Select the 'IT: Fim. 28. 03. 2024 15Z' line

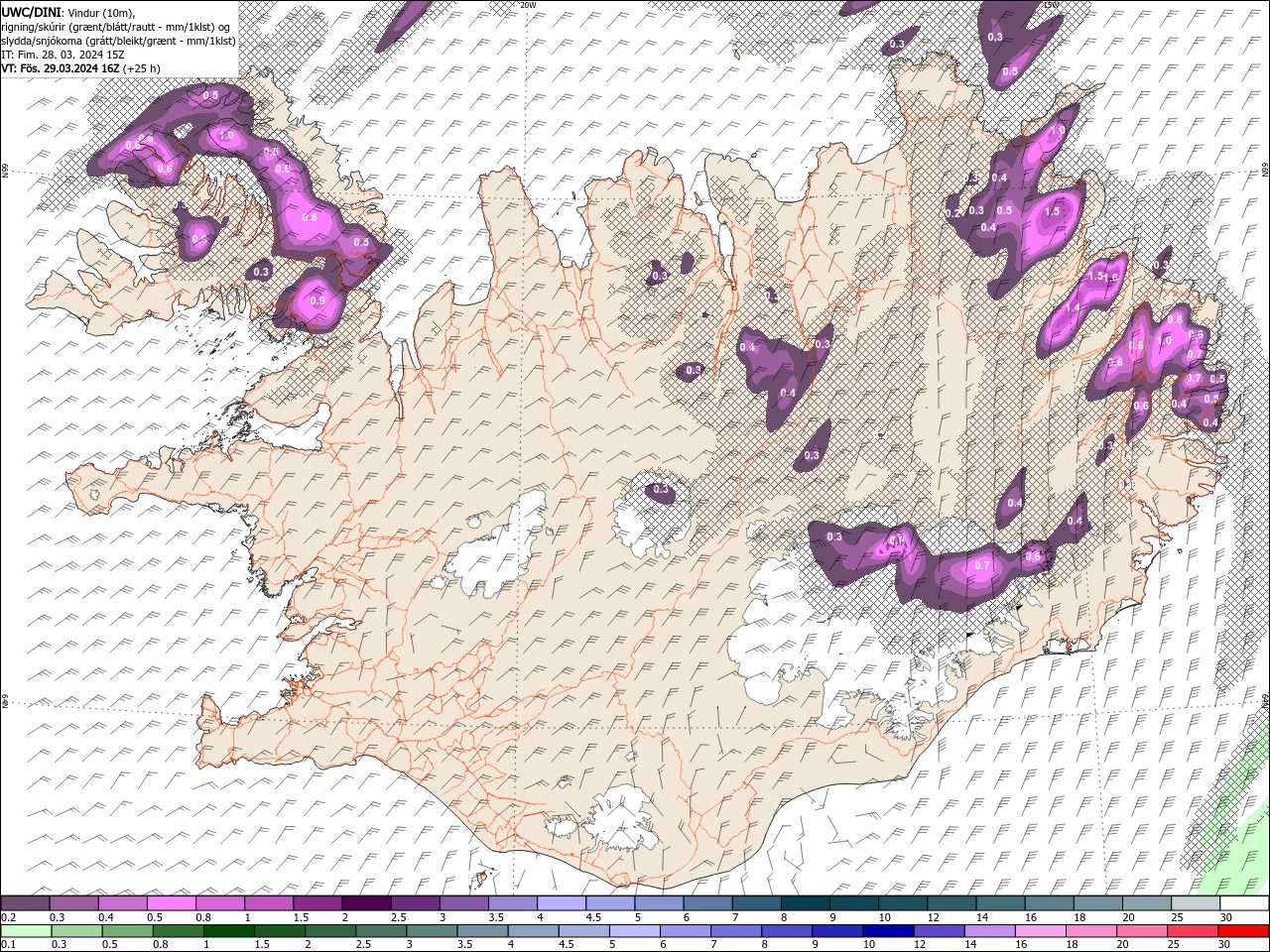coord(63,55)
